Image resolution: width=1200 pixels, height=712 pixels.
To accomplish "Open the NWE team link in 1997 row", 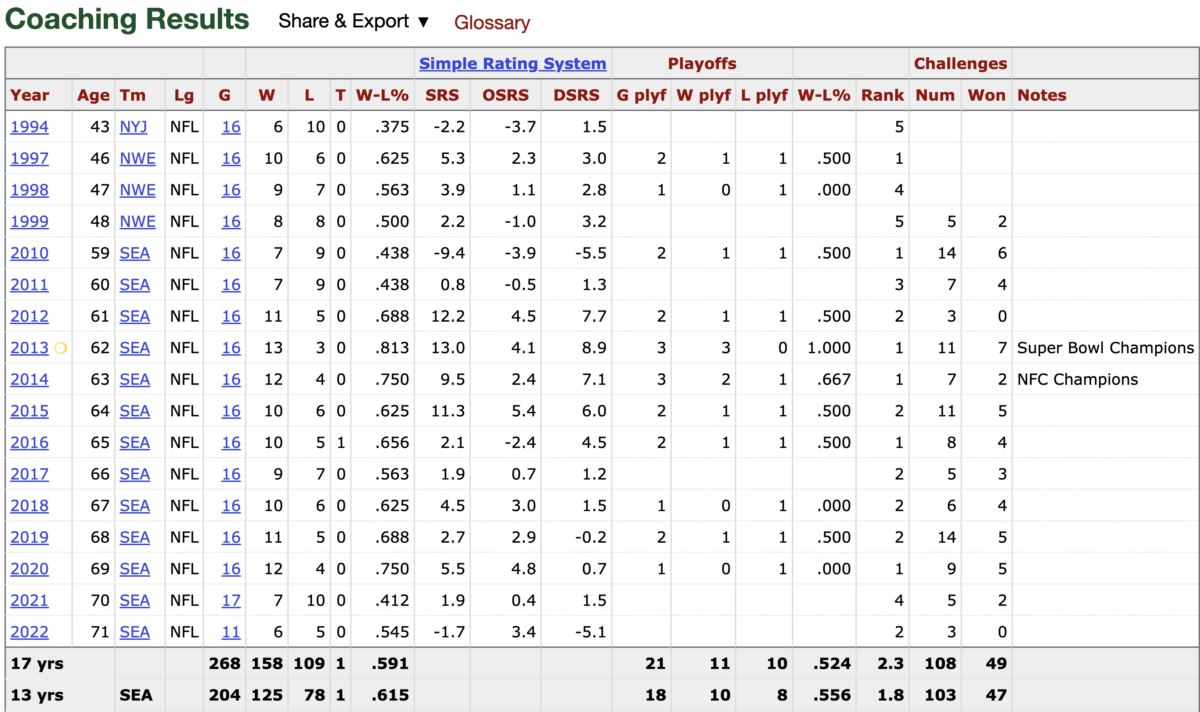I will point(137,158).
